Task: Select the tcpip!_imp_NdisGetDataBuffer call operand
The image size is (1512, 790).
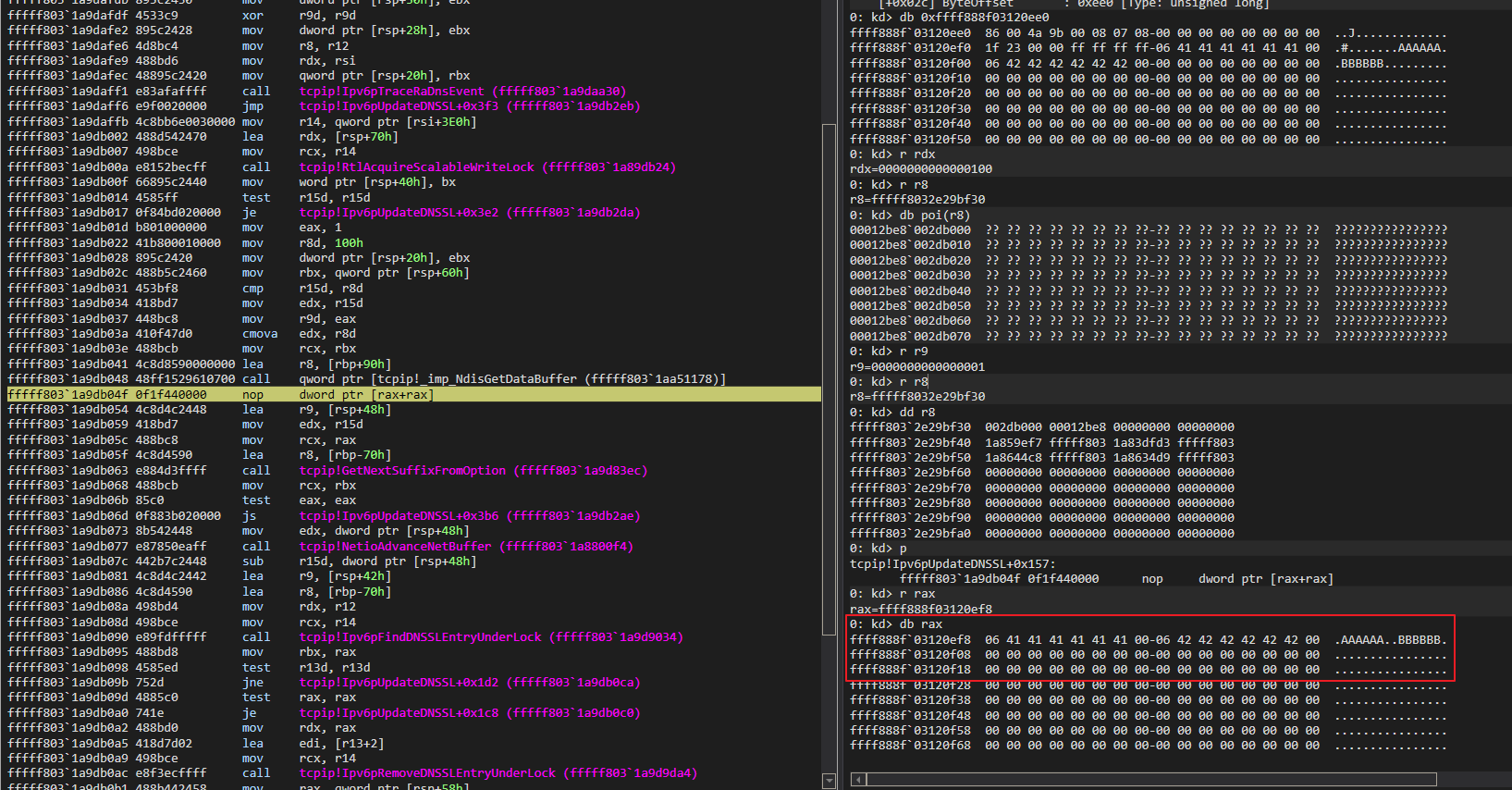Action: pos(512,379)
